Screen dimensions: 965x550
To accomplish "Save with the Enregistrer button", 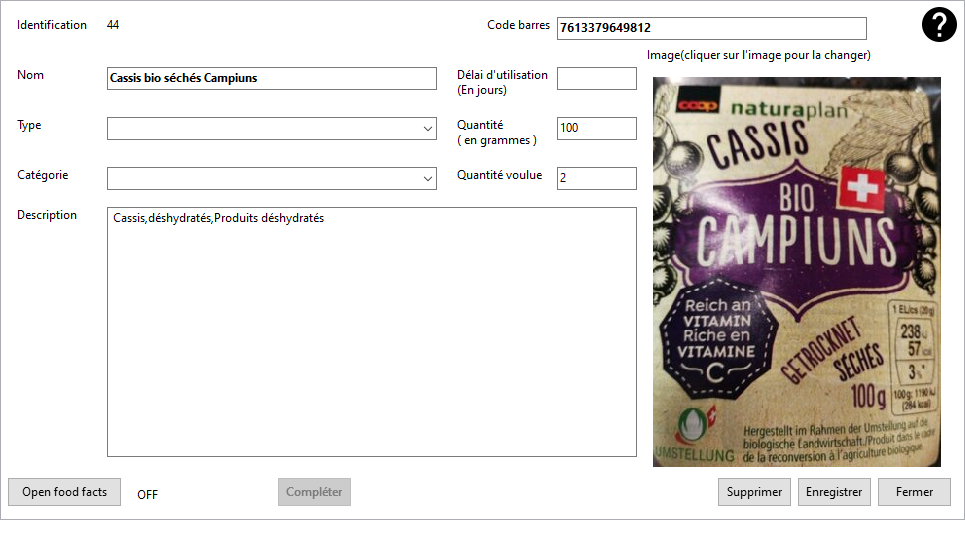I will 834,492.
